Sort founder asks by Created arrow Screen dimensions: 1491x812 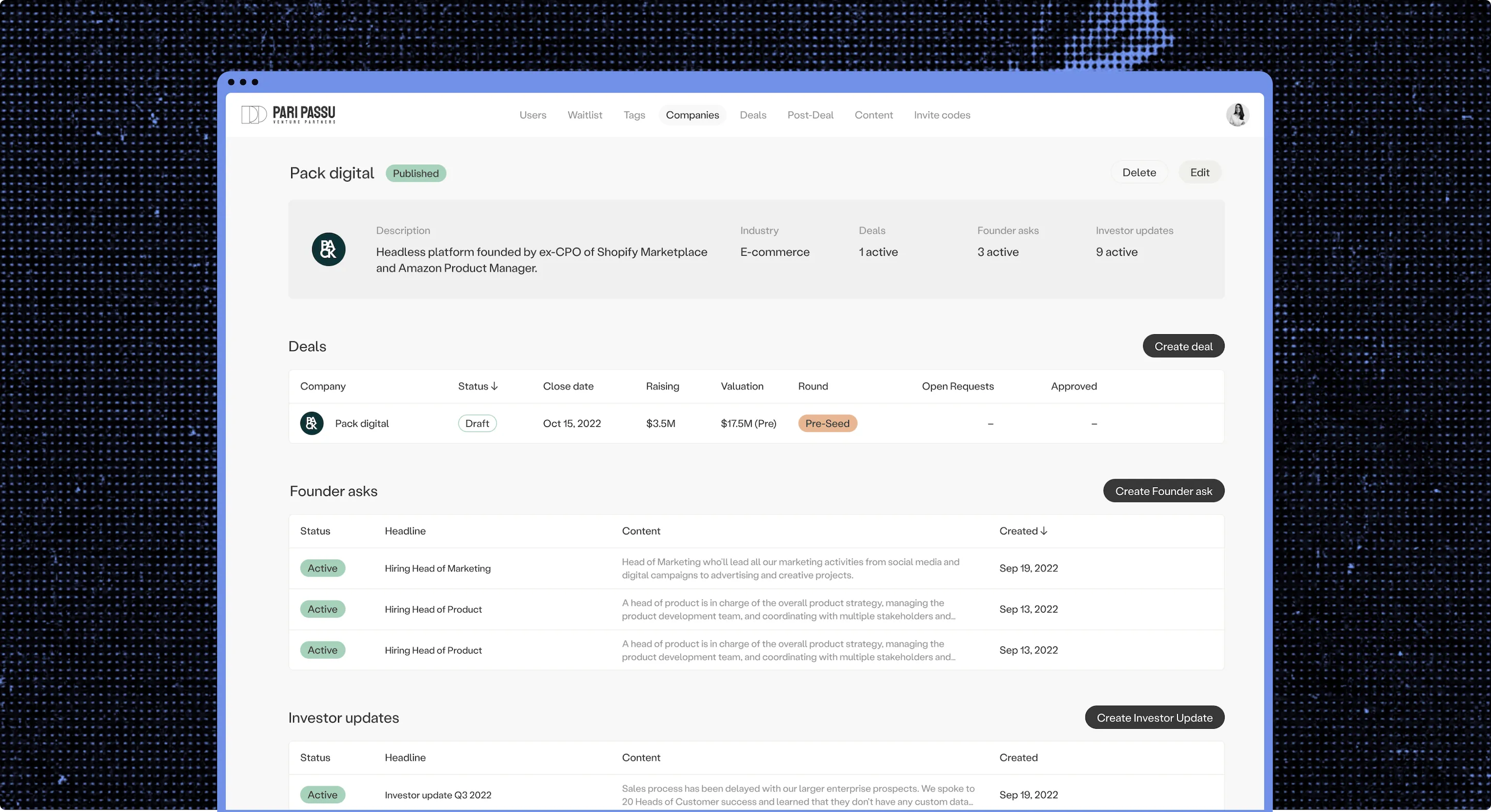1043,531
